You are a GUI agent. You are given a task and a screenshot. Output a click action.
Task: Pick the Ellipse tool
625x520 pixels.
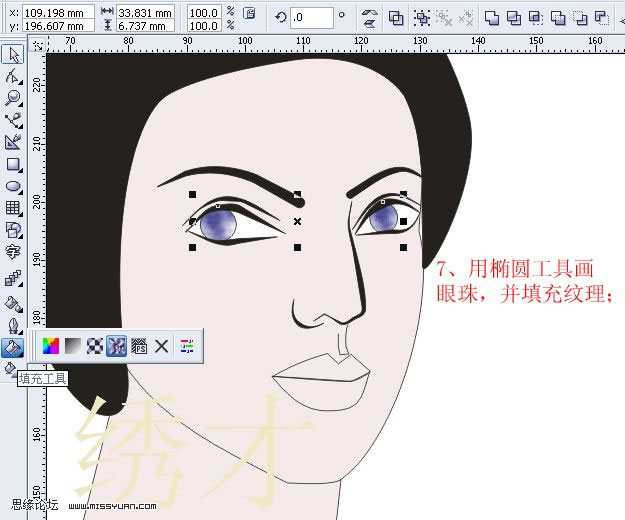(x=13, y=186)
